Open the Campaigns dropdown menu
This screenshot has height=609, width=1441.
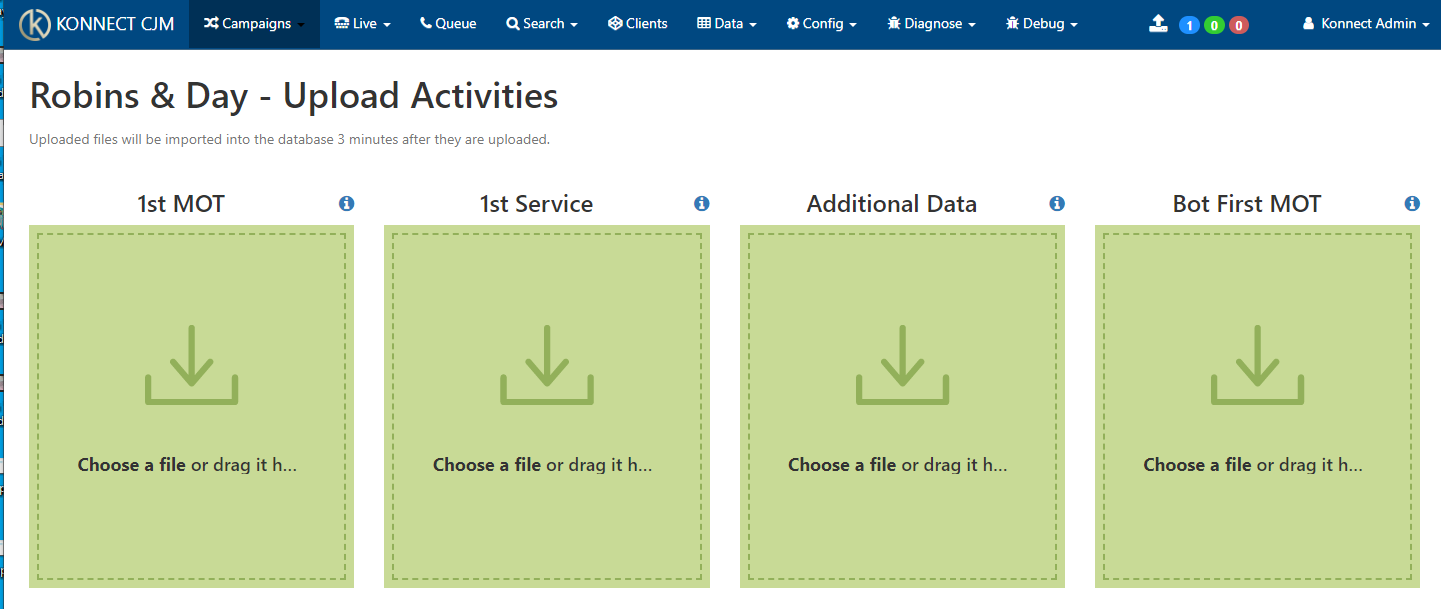(x=254, y=23)
